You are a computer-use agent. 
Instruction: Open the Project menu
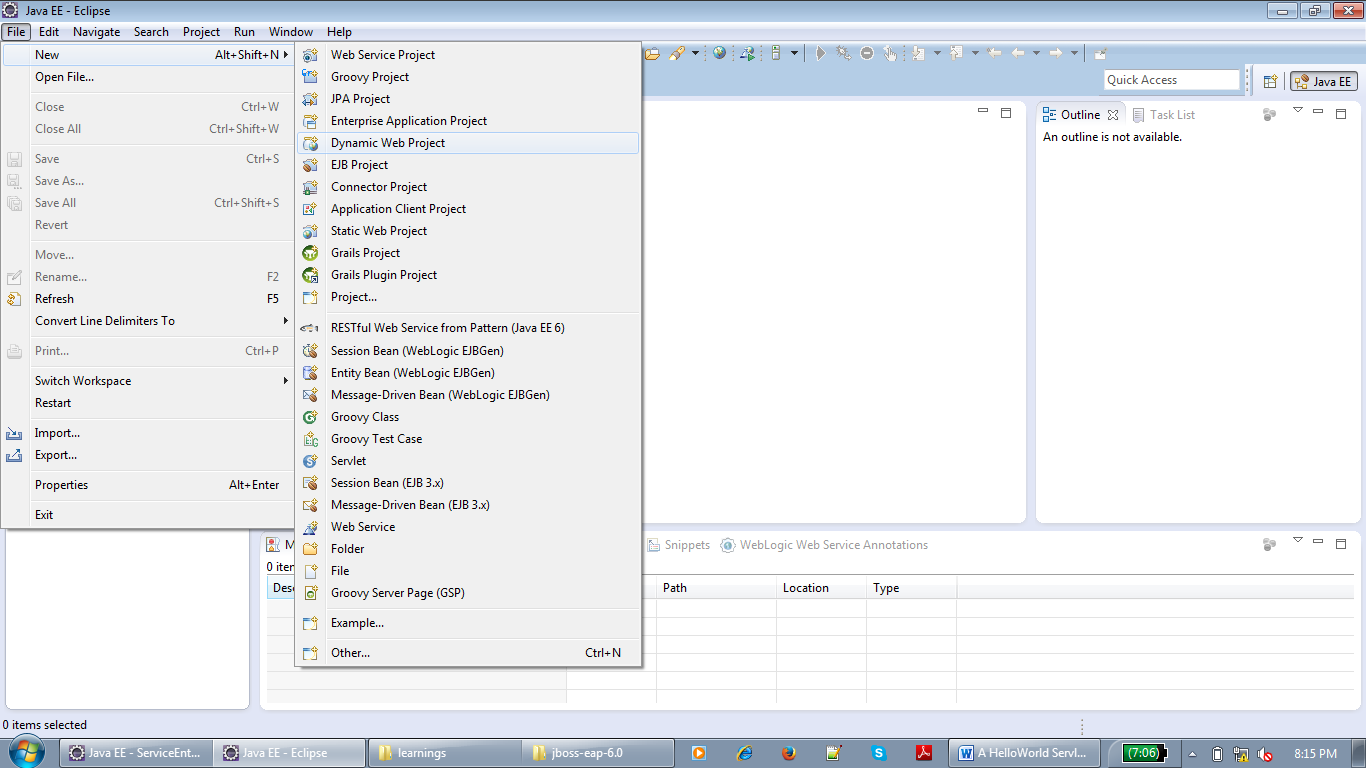[201, 32]
